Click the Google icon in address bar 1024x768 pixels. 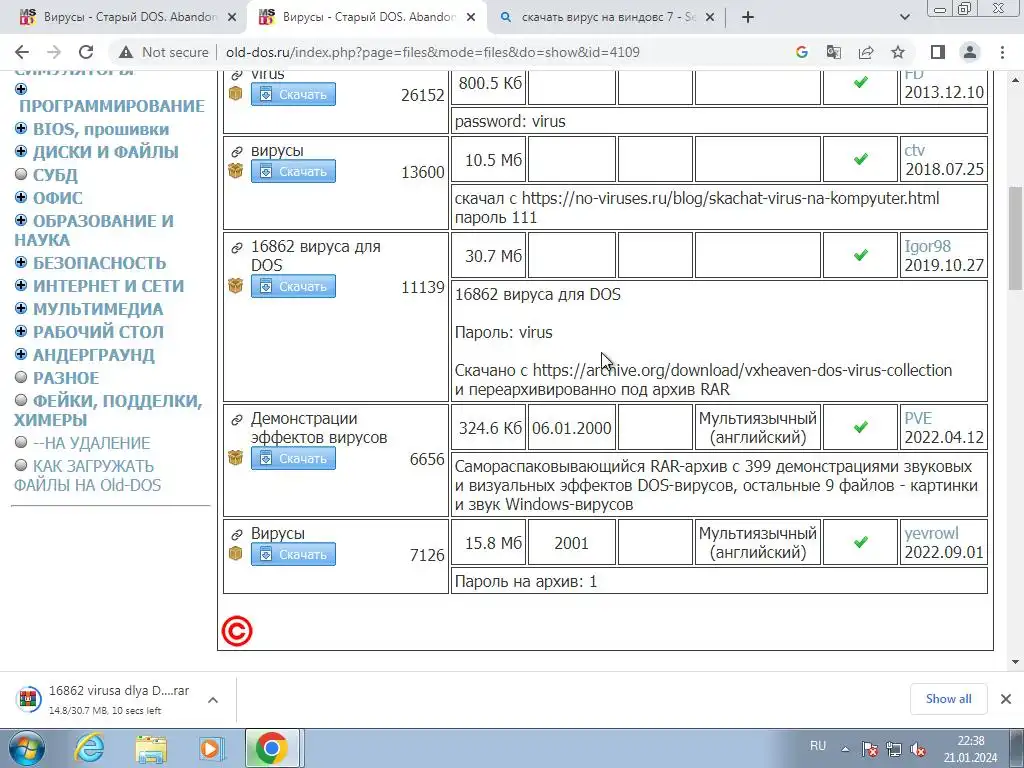pos(801,52)
